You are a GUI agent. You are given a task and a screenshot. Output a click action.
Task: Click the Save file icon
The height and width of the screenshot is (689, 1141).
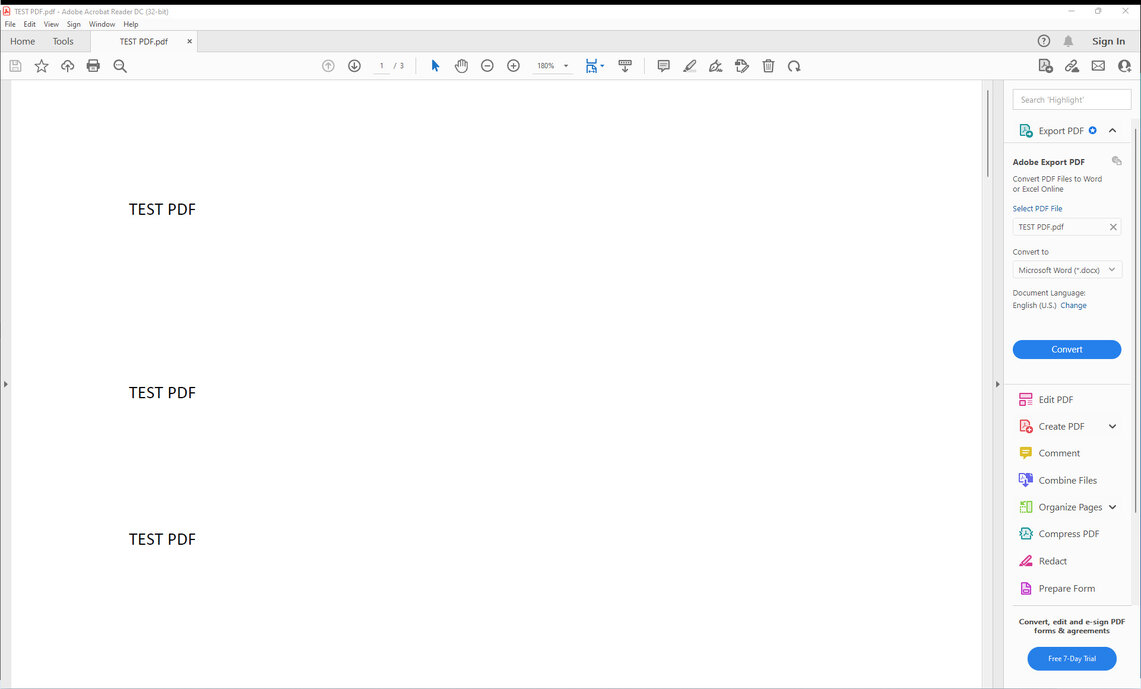[x=15, y=66]
